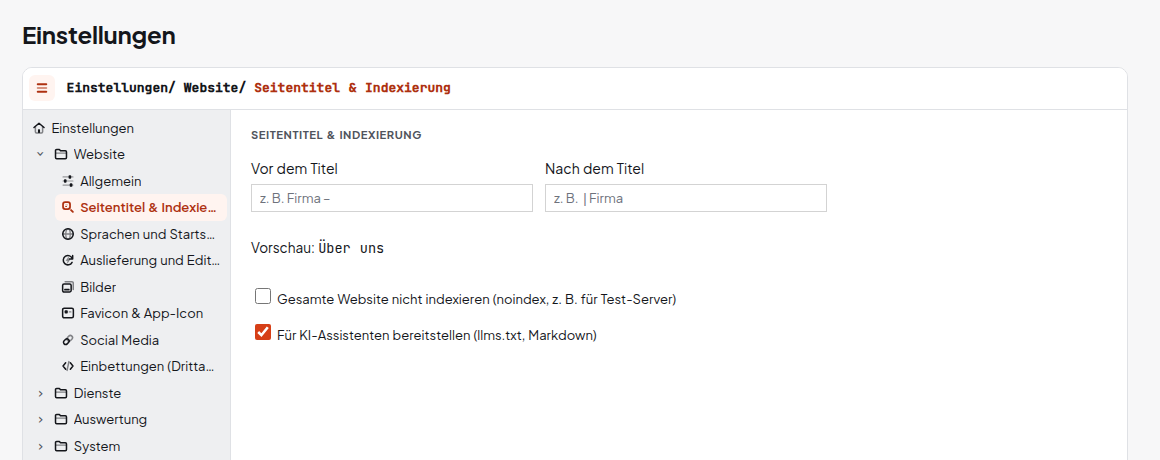Viewport: 1160px width, 460px height.
Task: Click the Gesamte Website nicht indexieren label
Action: pos(477,300)
